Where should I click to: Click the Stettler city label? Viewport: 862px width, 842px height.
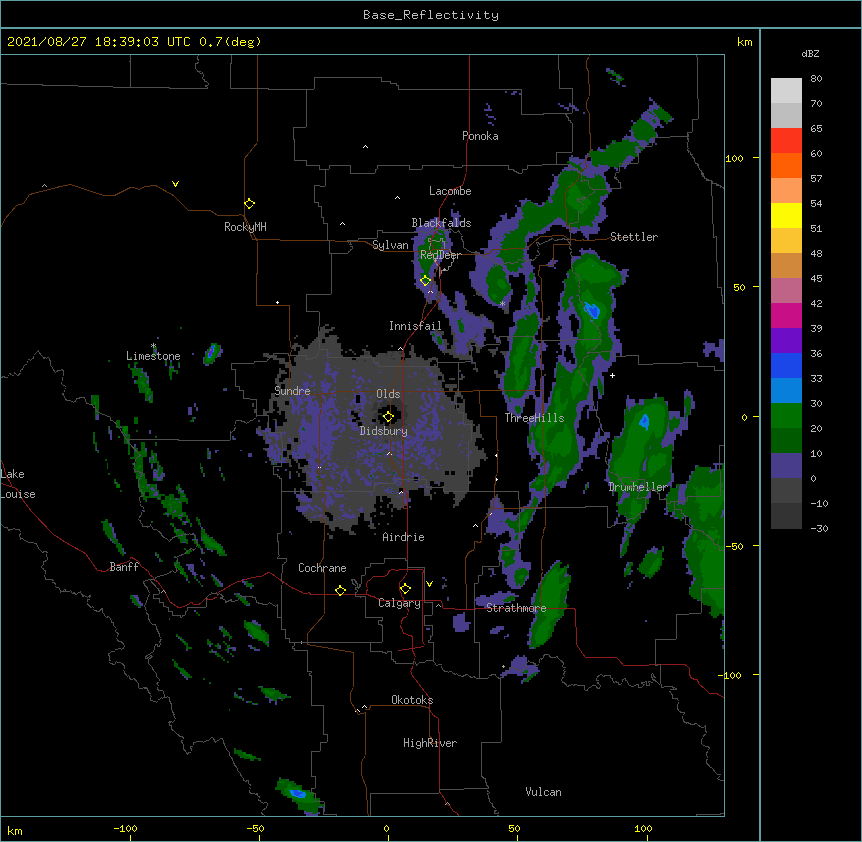[634, 237]
